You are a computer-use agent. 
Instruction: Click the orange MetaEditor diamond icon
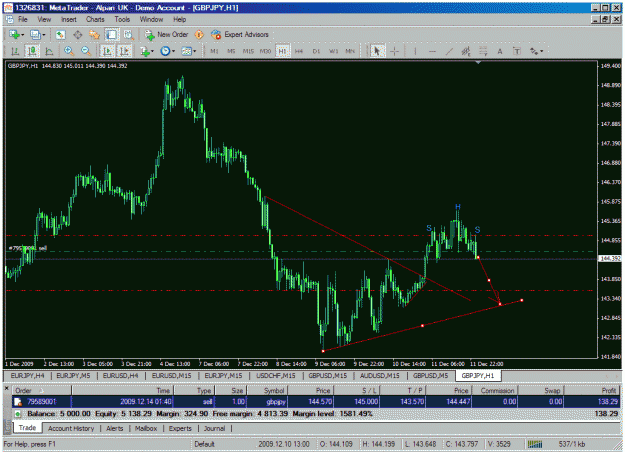[x=199, y=35]
